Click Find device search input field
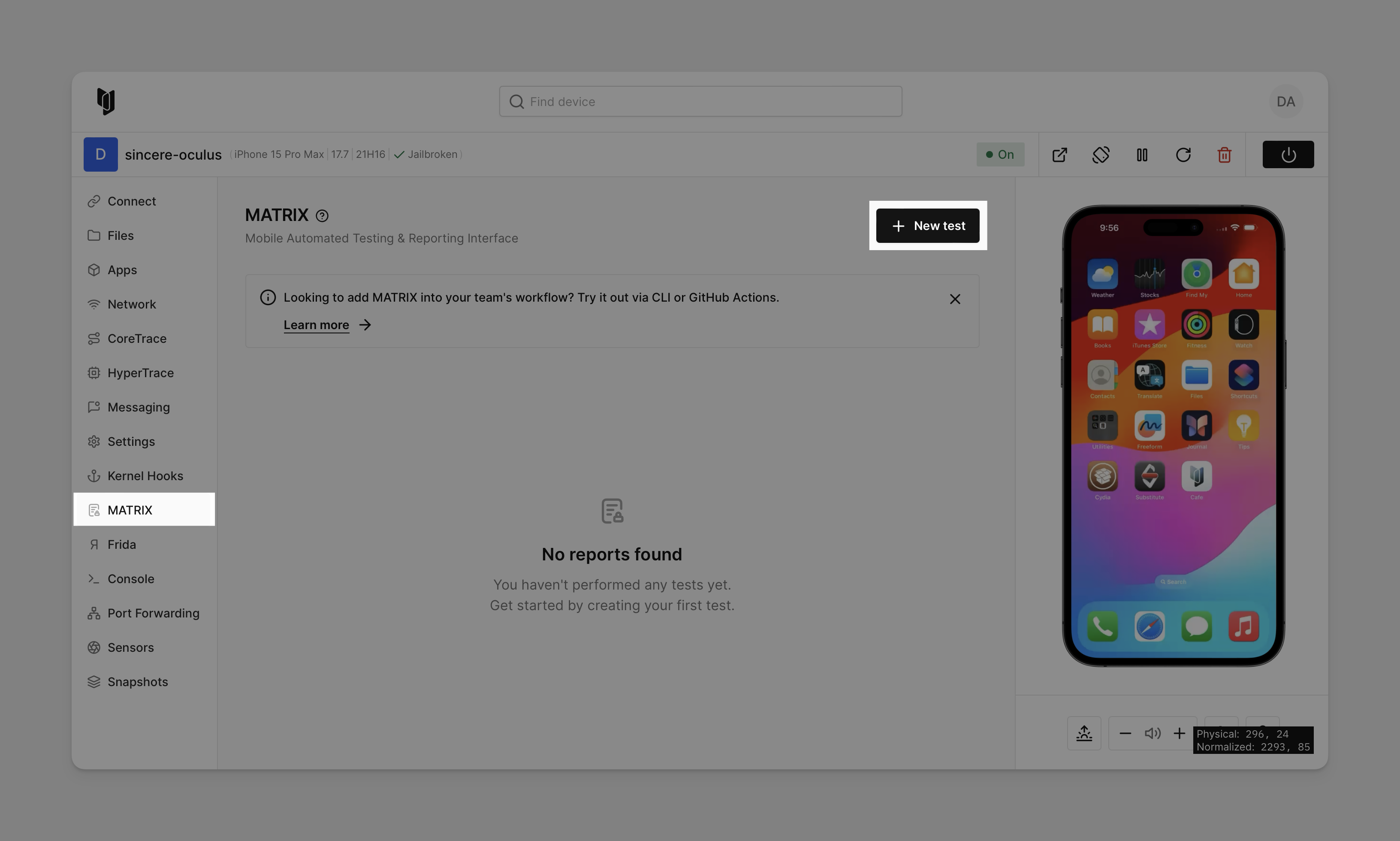The image size is (1400, 841). [700, 101]
